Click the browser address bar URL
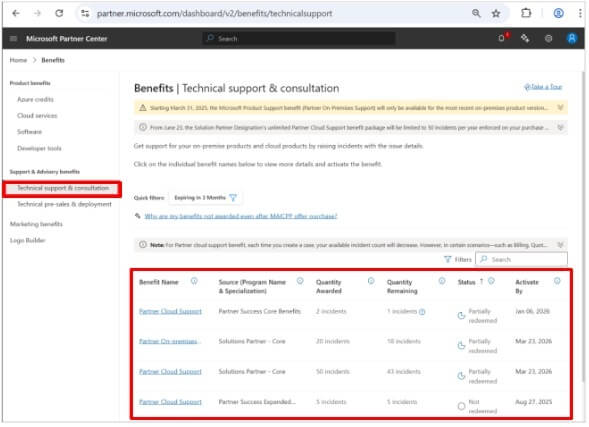 click(x=214, y=14)
